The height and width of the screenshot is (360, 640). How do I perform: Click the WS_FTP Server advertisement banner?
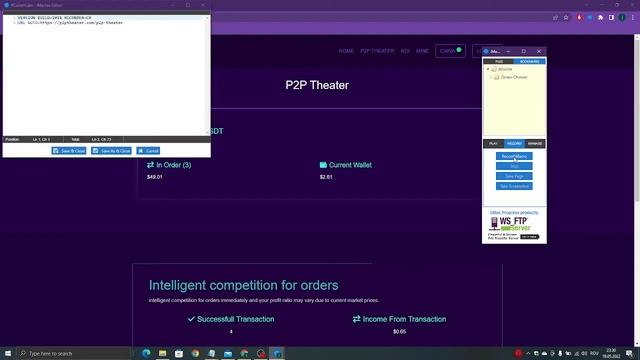pos(514,228)
